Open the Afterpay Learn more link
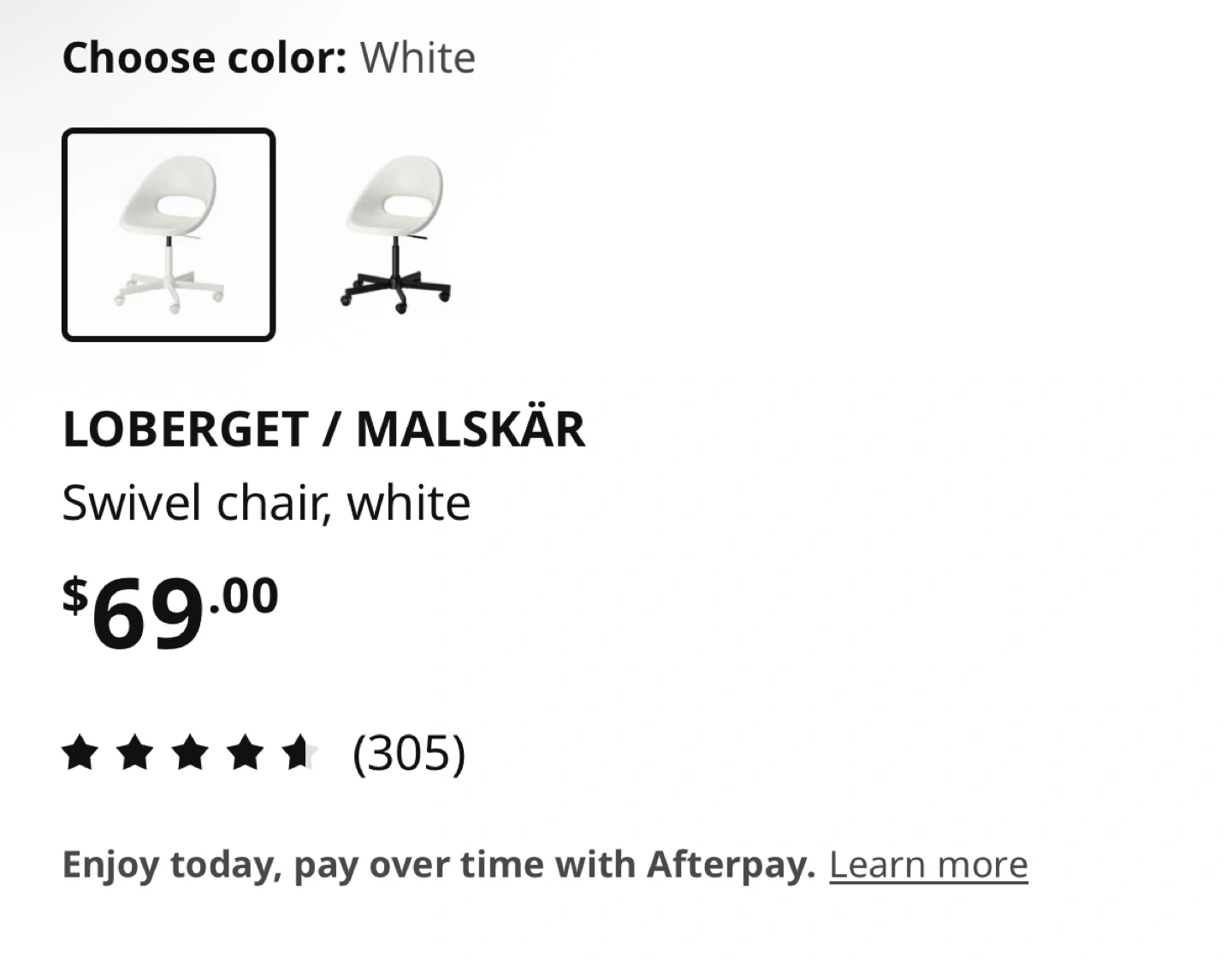Screen dimensions: 1232x964 click(928, 865)
